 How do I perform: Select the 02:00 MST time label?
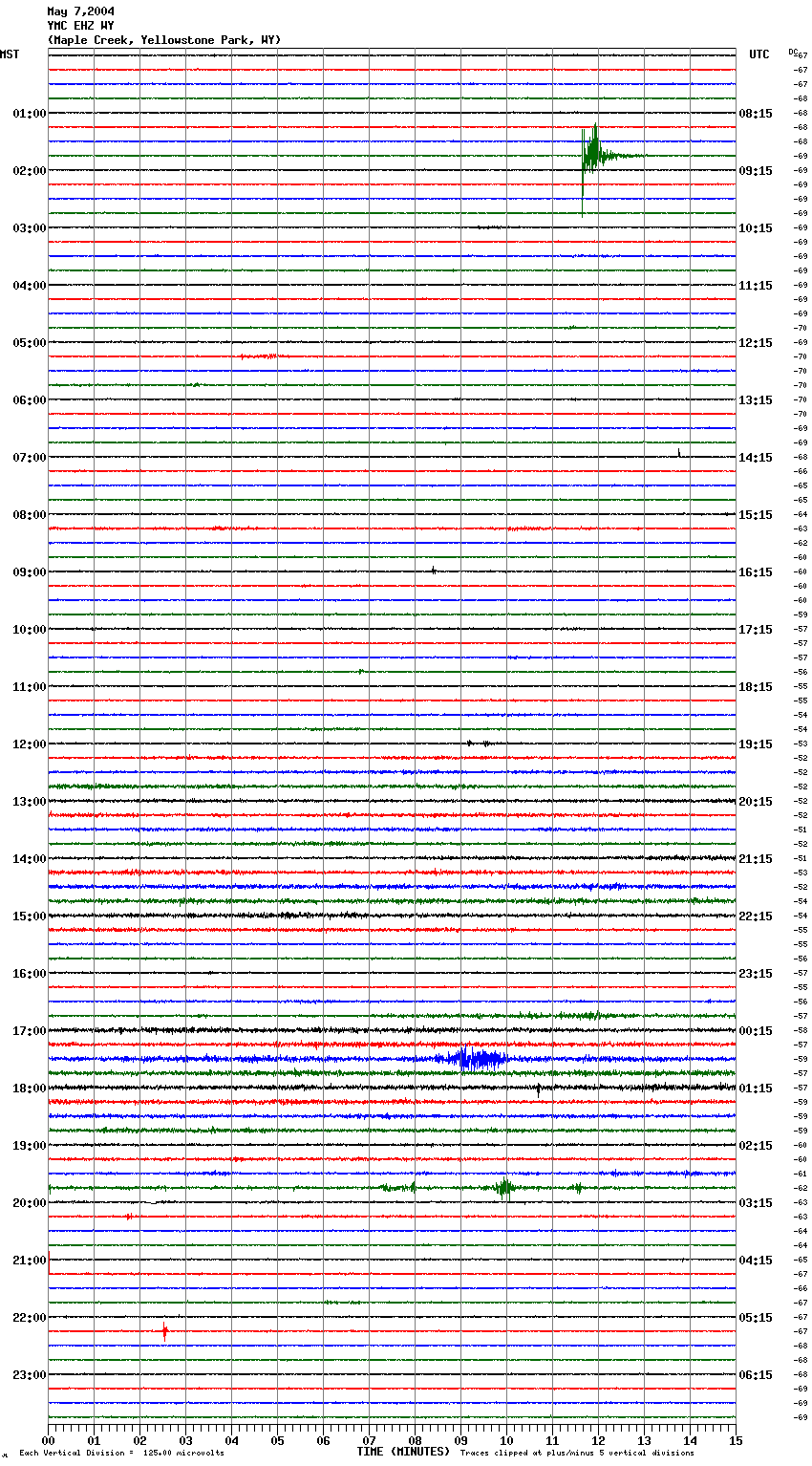30,171
